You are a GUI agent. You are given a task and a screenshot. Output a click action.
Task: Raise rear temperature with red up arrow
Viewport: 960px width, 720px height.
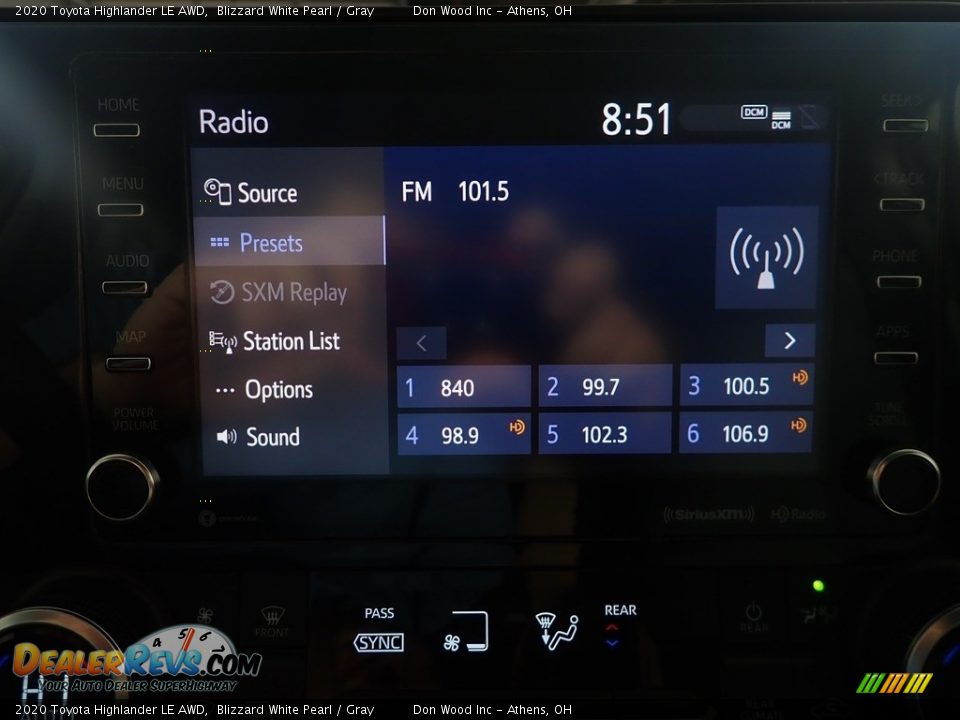coord(612,628)
